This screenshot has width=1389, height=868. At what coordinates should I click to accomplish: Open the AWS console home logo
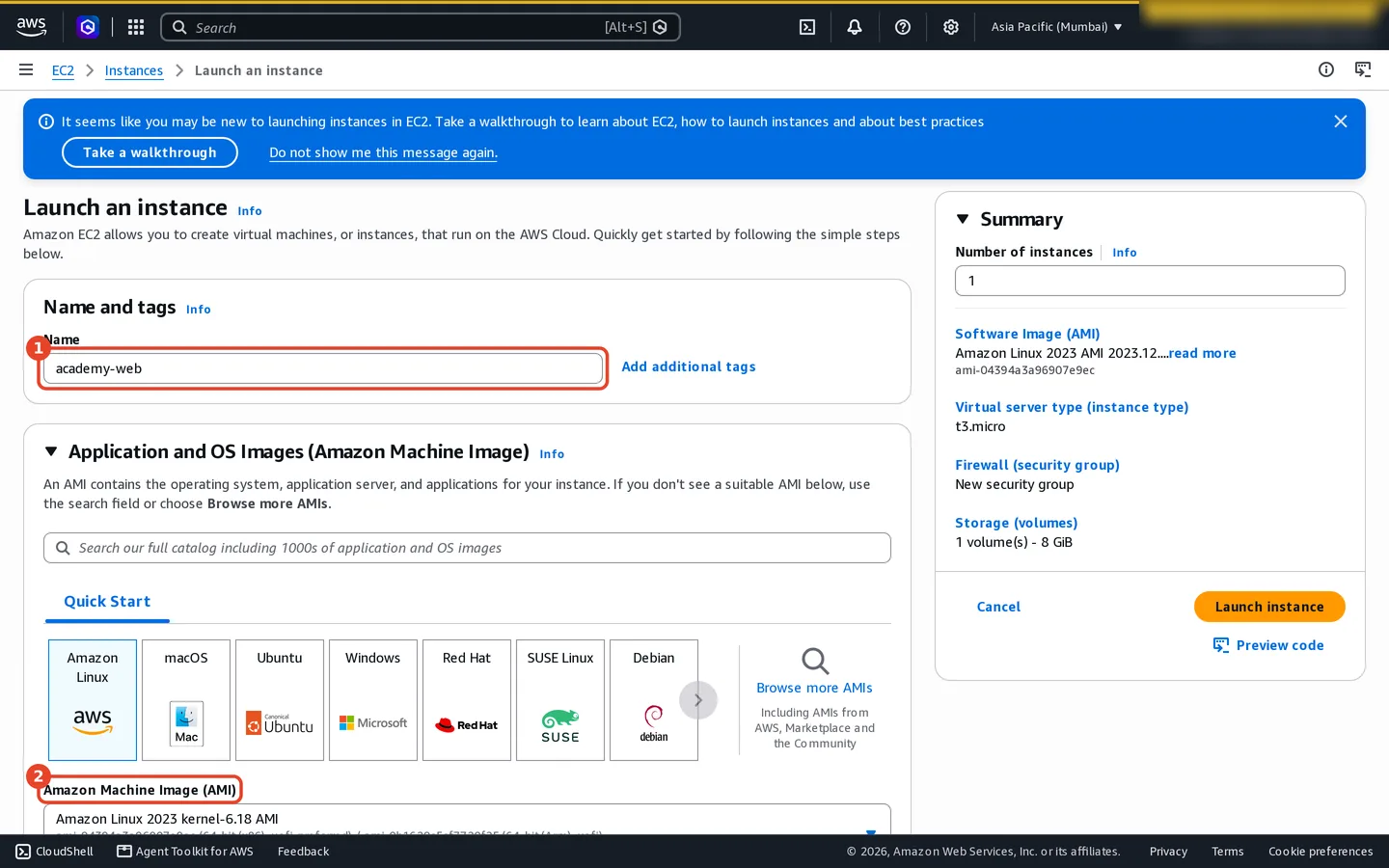click(32, 27)
